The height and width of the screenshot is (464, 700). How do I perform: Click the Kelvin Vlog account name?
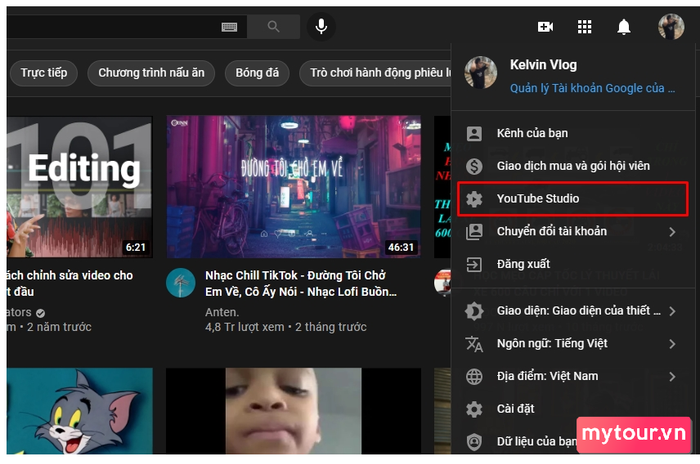coord(543,65)
